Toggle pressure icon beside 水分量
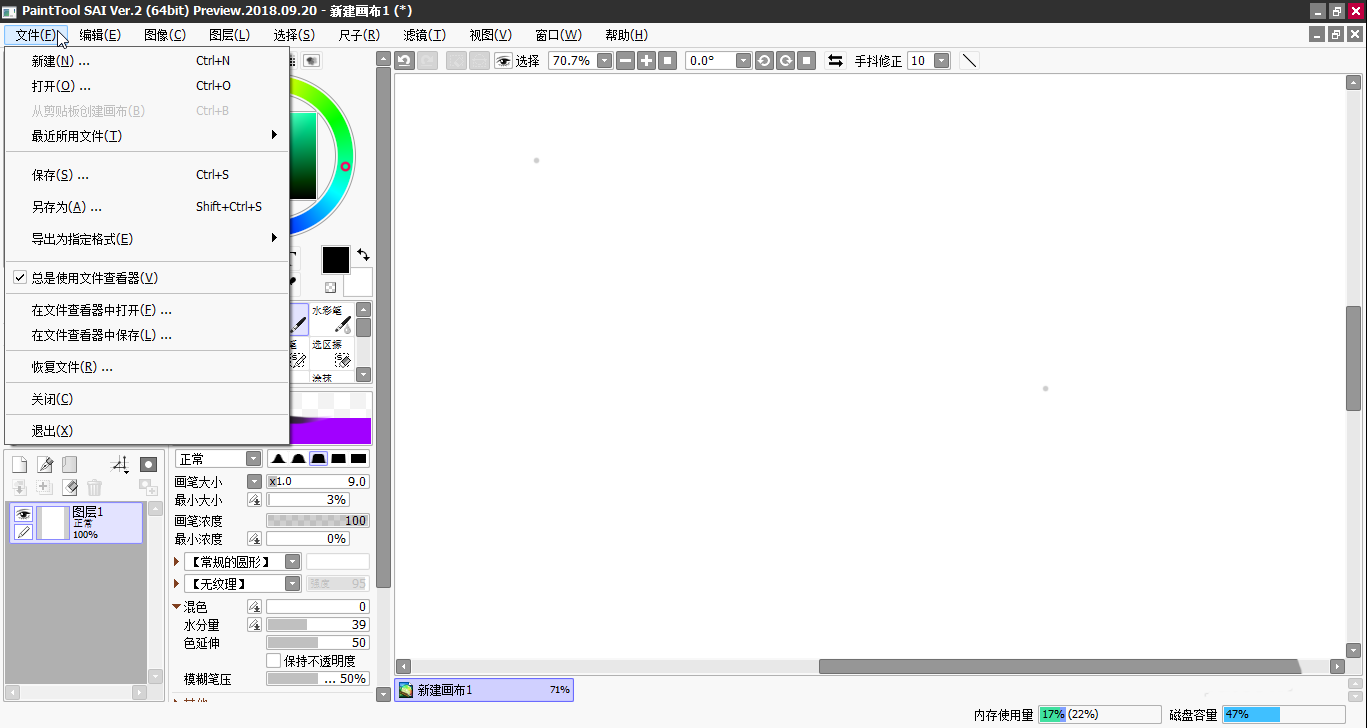1367x728 pixels. point(254,625)
